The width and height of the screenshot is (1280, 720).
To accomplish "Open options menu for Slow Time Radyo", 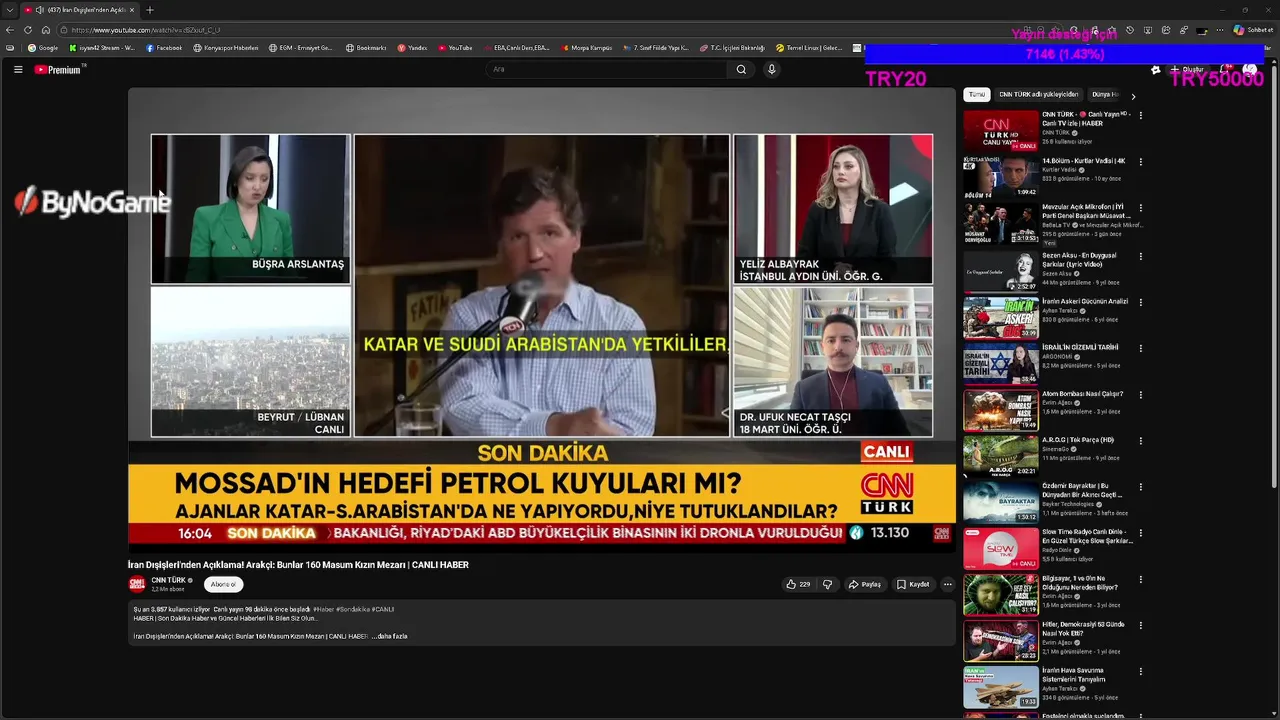I will pos(1140,533).
